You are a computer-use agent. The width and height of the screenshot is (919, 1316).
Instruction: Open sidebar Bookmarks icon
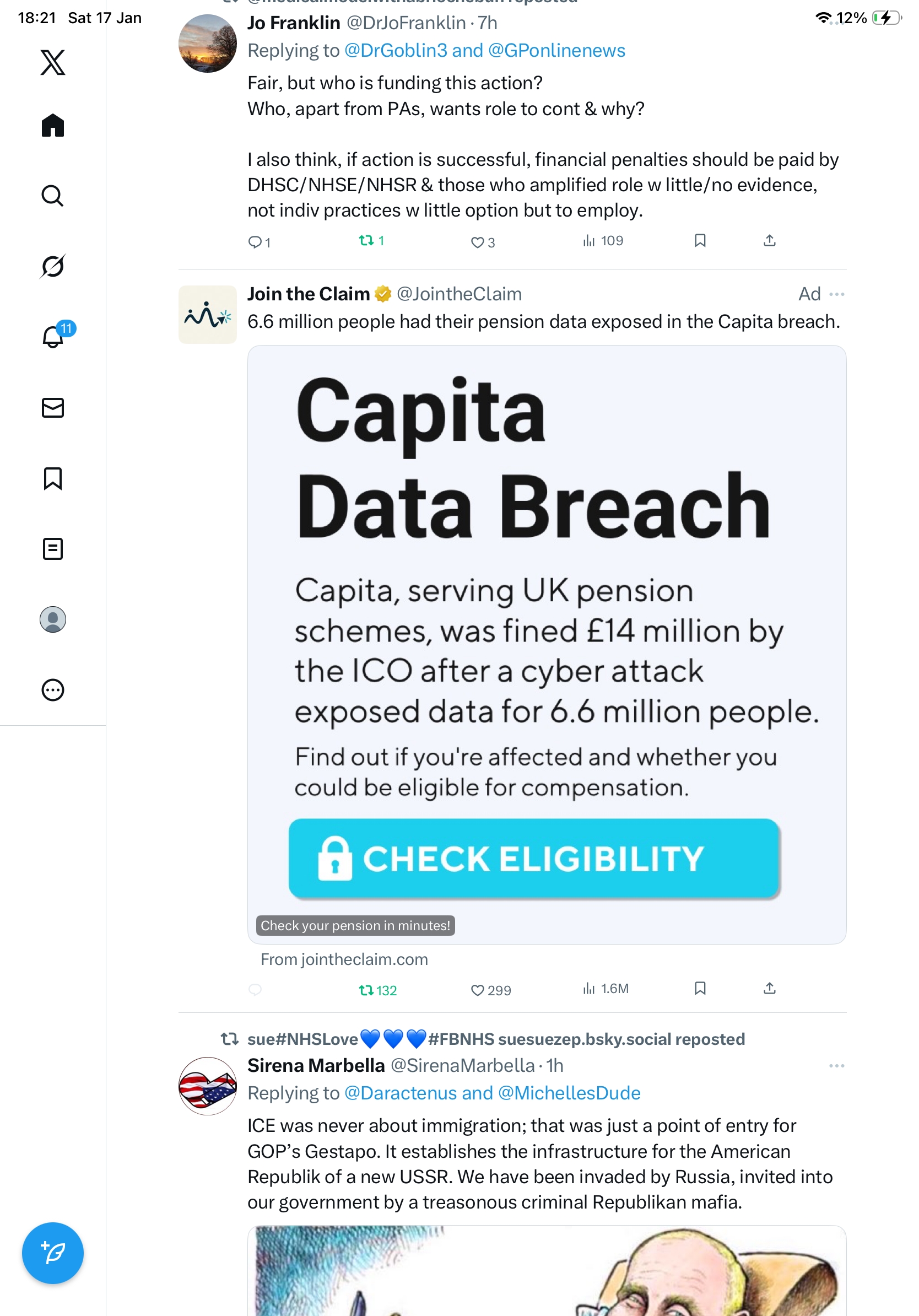[x=53, y=478]
